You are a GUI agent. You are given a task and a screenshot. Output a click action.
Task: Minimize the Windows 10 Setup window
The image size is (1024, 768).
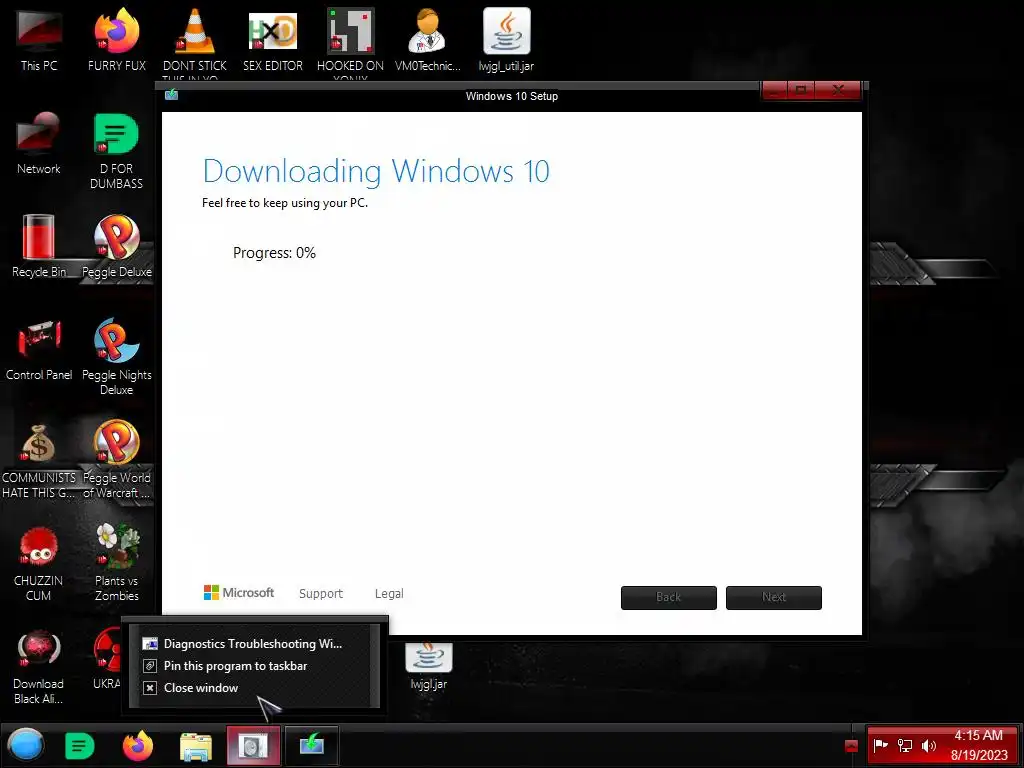pyautogui.click(x=775, y=90)
